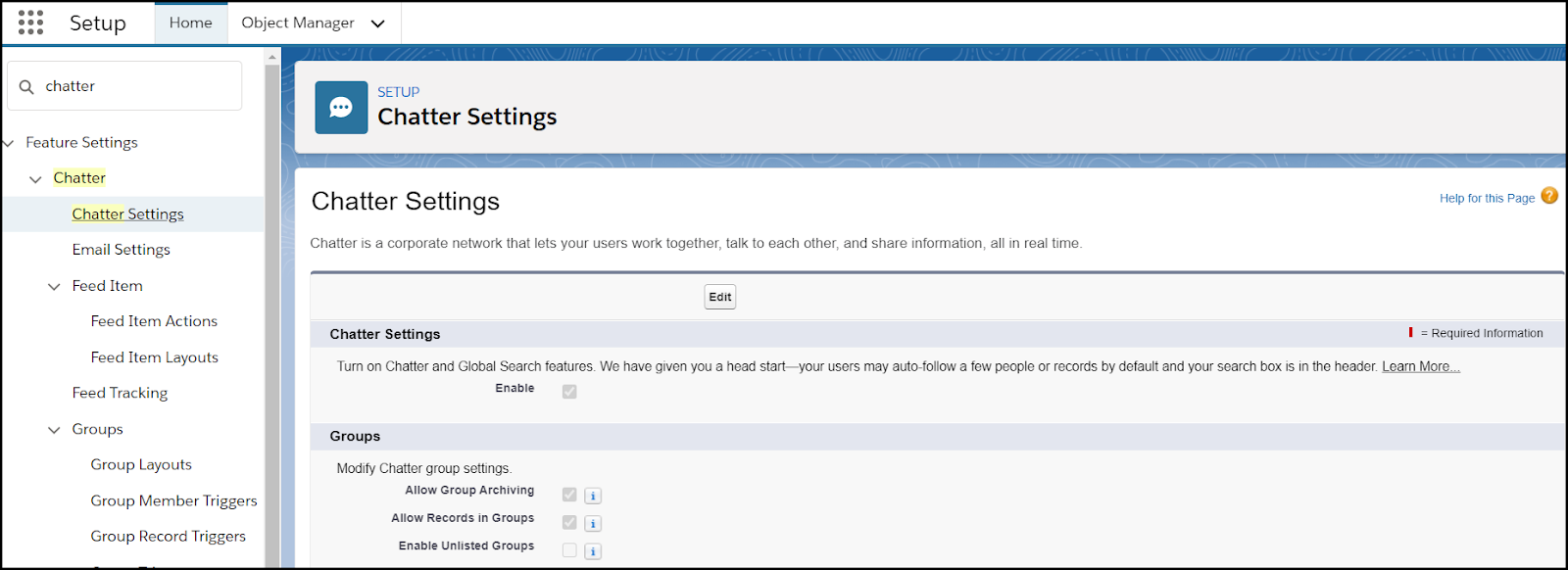The width and height of the screenshot is (1568, 570).
Task: Open the Learn More link
Action: (x=1421, y=366)
